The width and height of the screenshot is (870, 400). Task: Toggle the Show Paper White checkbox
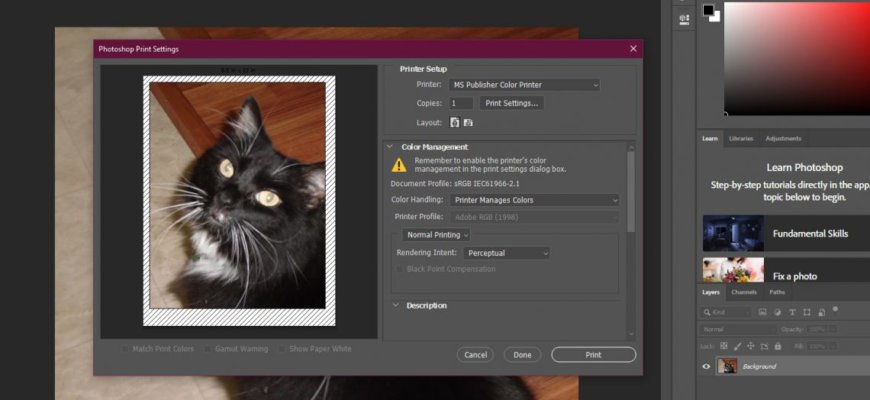pos(283,349)
